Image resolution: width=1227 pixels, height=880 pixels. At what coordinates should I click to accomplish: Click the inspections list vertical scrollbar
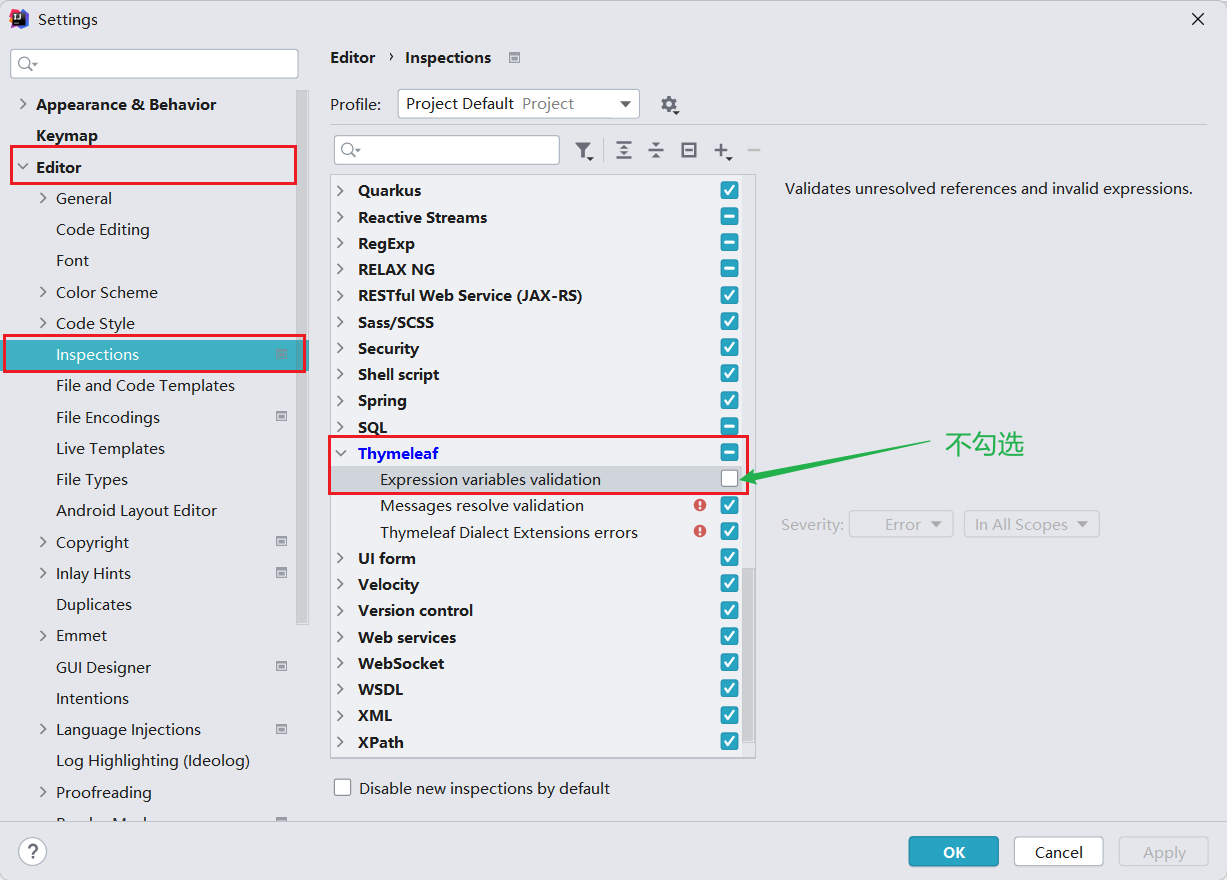pyautogui.click(x=750, y=656)
